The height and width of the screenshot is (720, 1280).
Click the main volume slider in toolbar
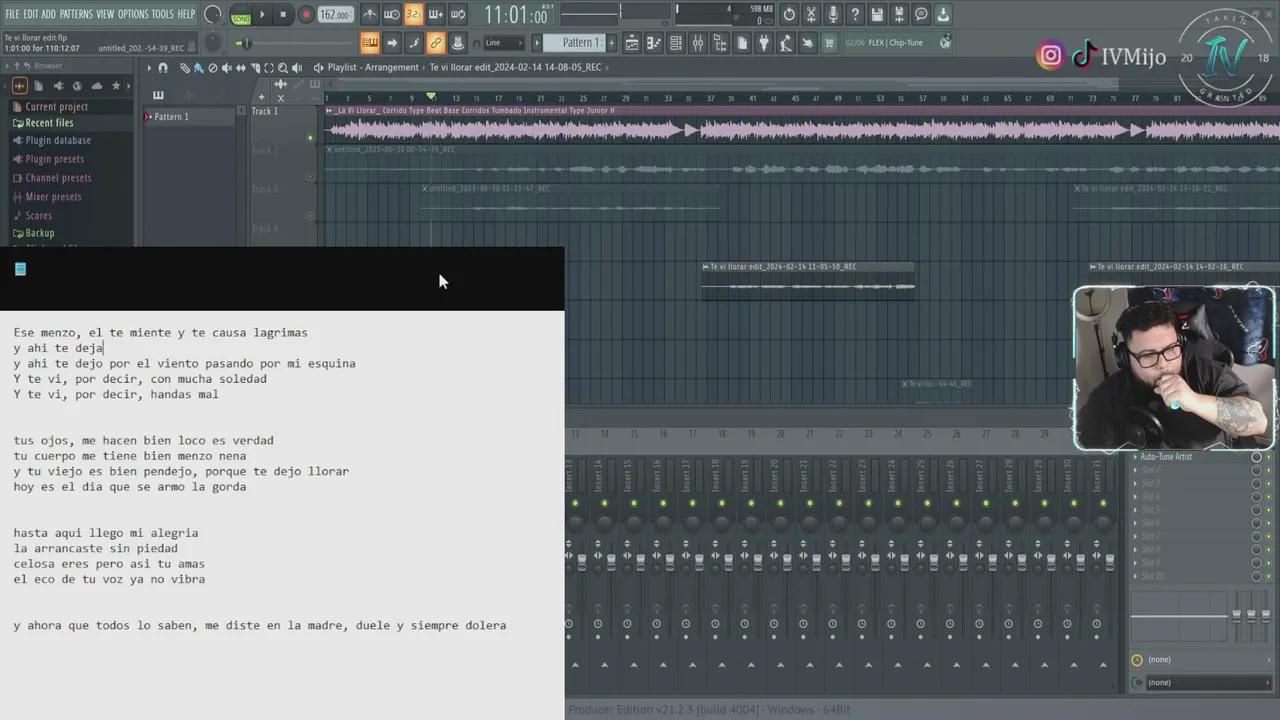coord(246,43)
